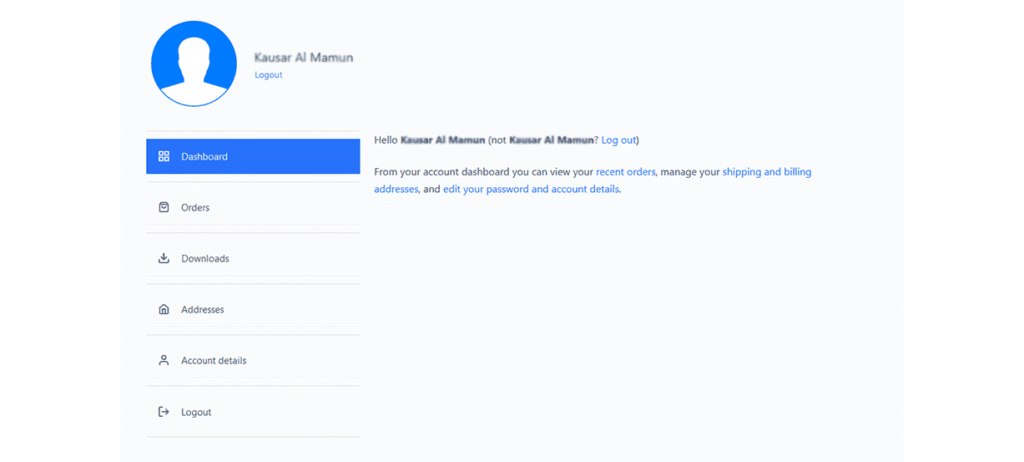Select the Account details text in sidebar

(213, 361)
